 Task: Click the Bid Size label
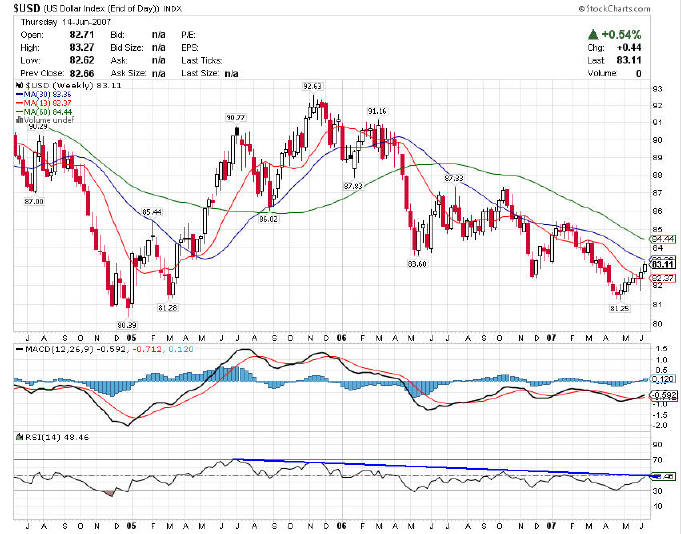127,48
